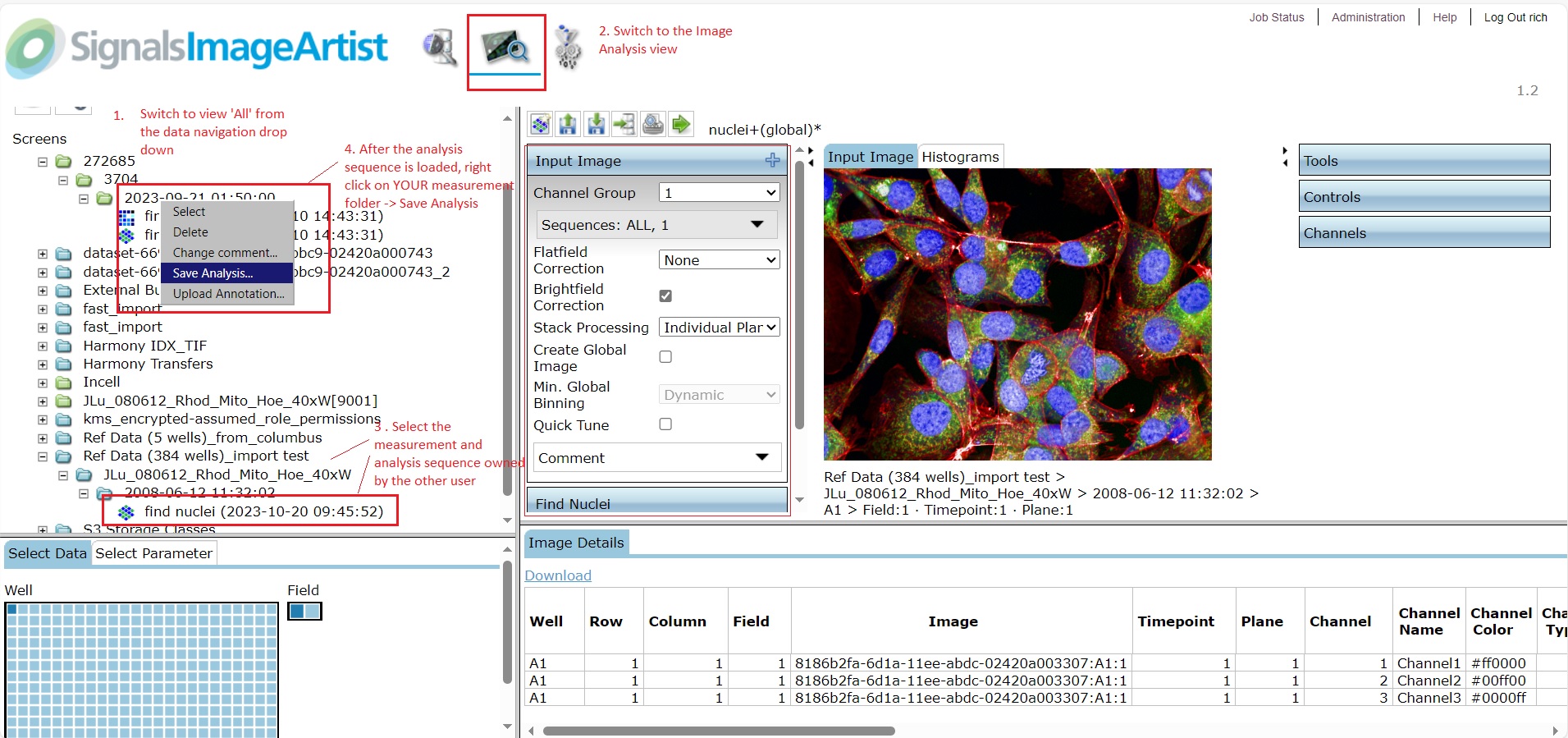Open the Min. Global Binning dropdown
This screenshot has height=738, width=1568.
[719, 395]
